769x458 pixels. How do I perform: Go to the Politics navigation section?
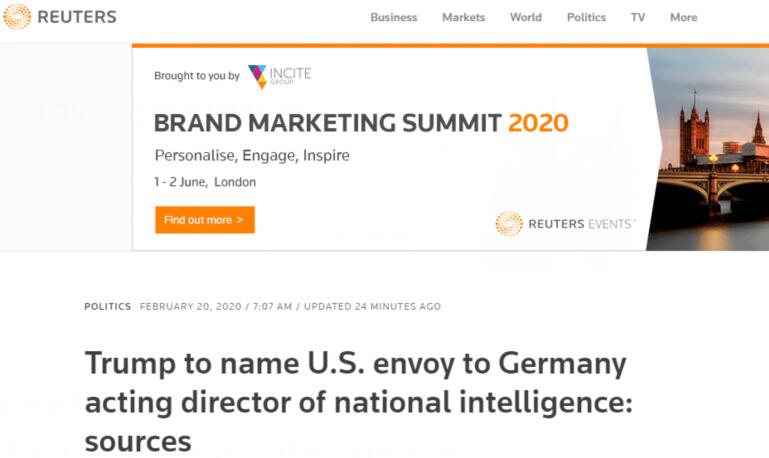tap(586, 17)
